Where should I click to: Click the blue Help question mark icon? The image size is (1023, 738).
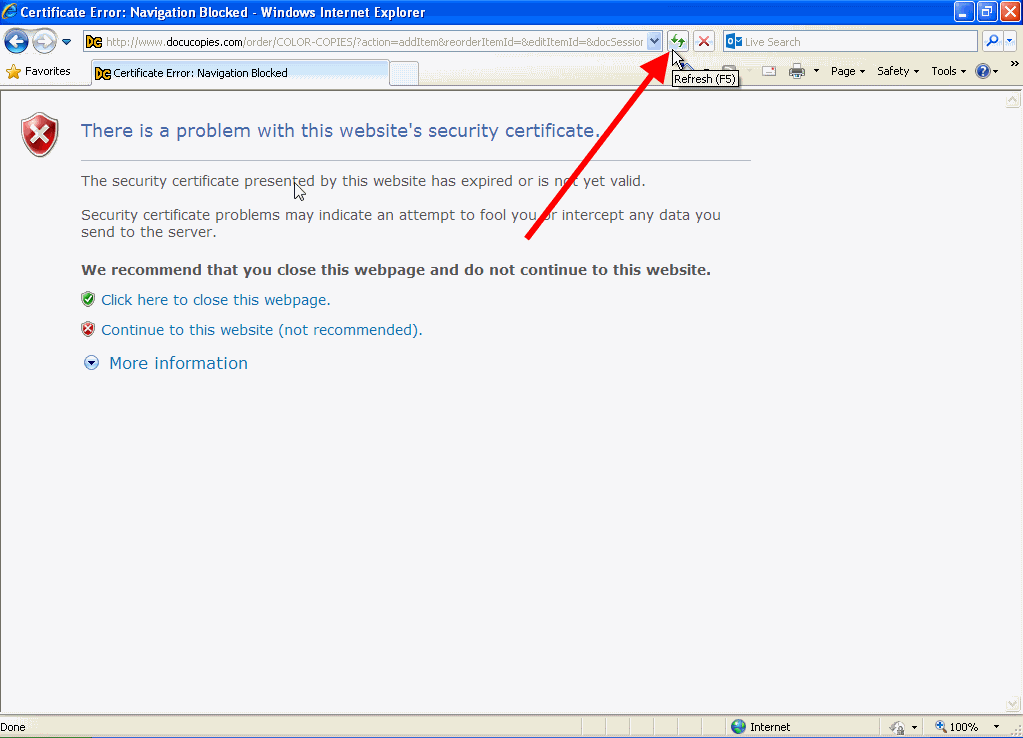point(983,71)
